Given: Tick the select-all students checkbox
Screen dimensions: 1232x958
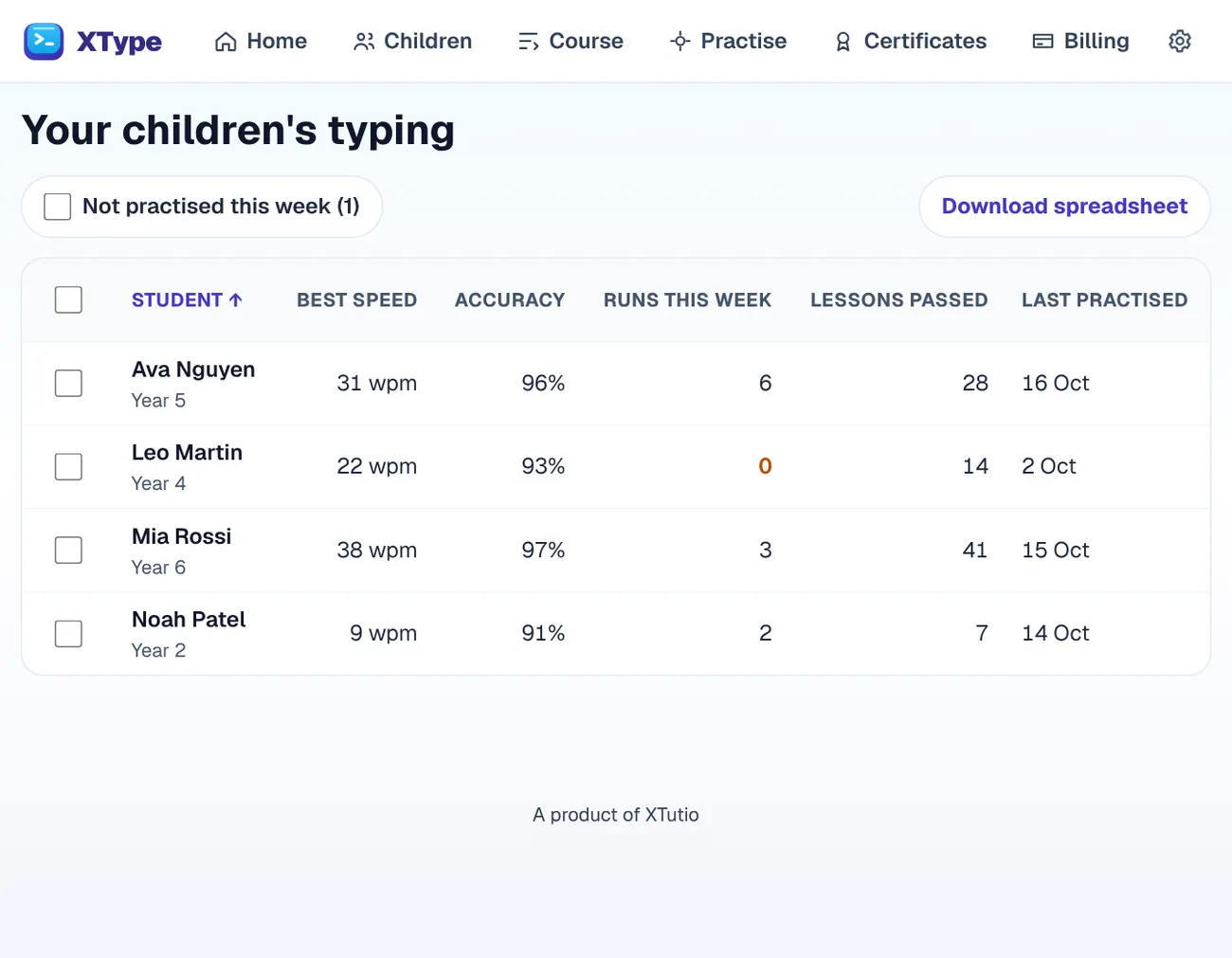Looking at the screenshot, I should 68,300.
